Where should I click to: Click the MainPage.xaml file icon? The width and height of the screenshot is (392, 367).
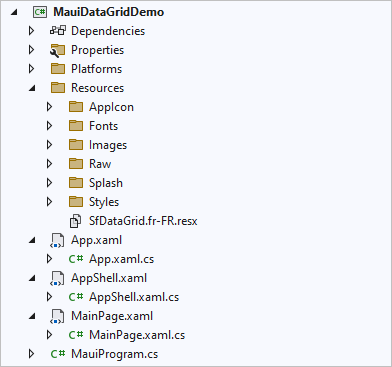pos(57,317)
